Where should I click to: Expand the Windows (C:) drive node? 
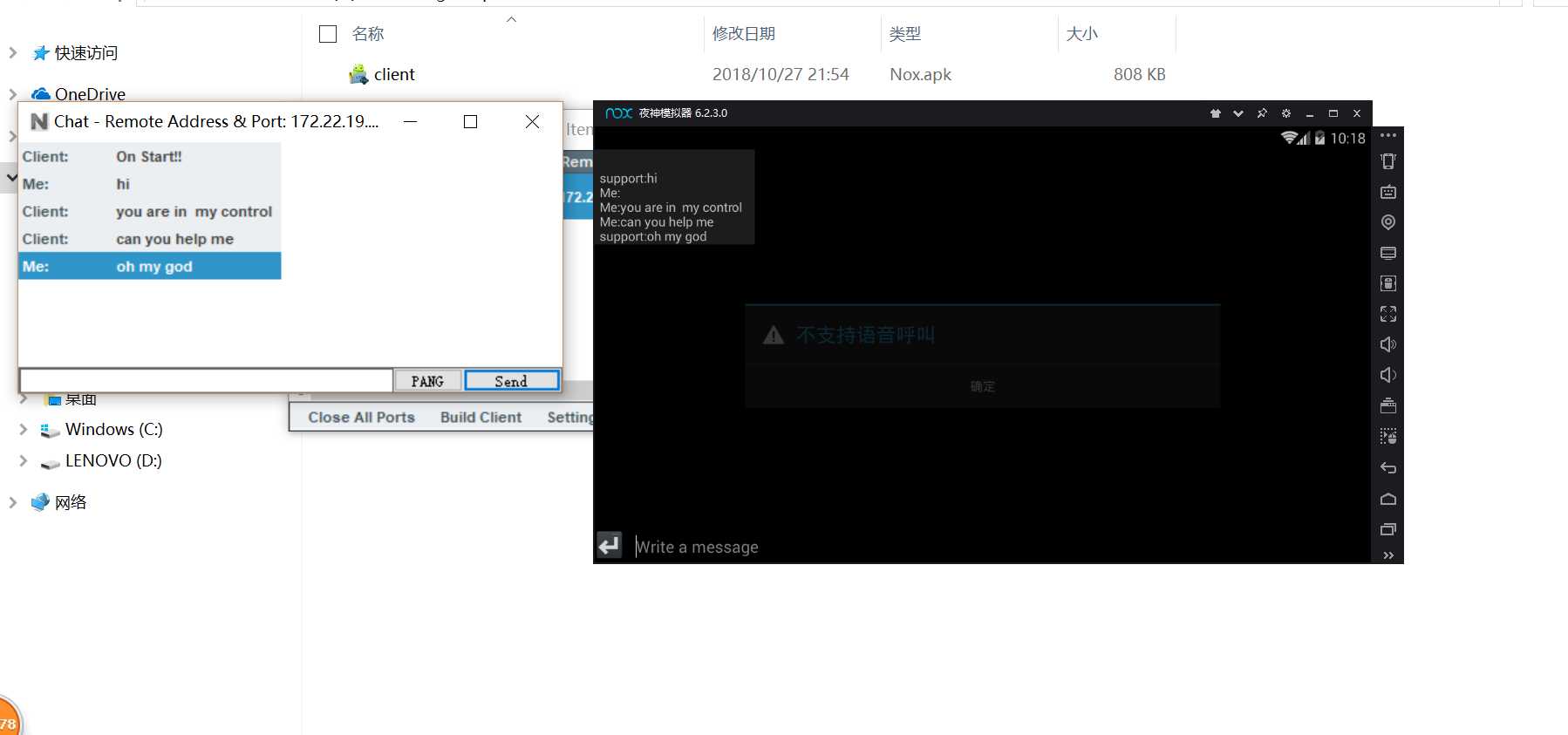click(24, 429)
